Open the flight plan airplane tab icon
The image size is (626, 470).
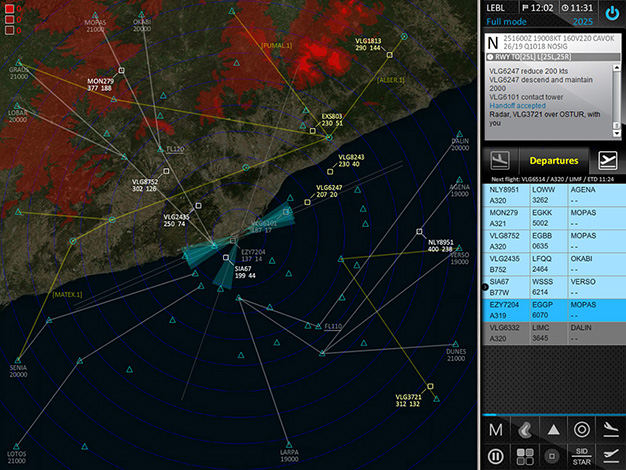point(606,161)
